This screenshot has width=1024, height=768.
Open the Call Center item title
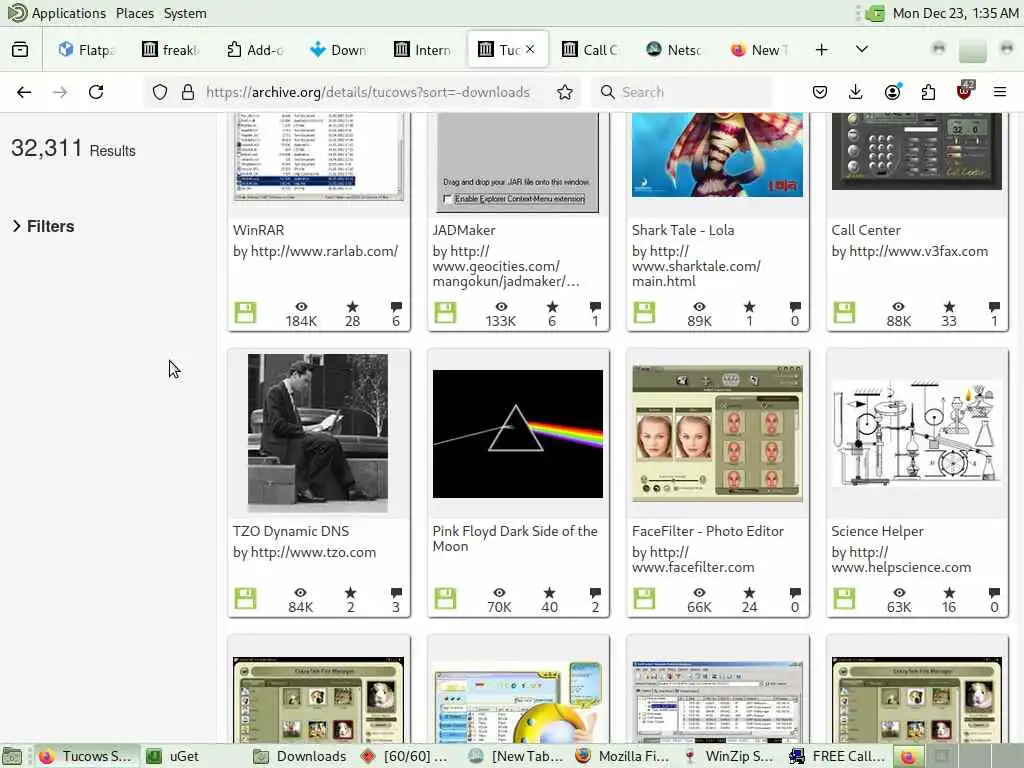(866, 230)
